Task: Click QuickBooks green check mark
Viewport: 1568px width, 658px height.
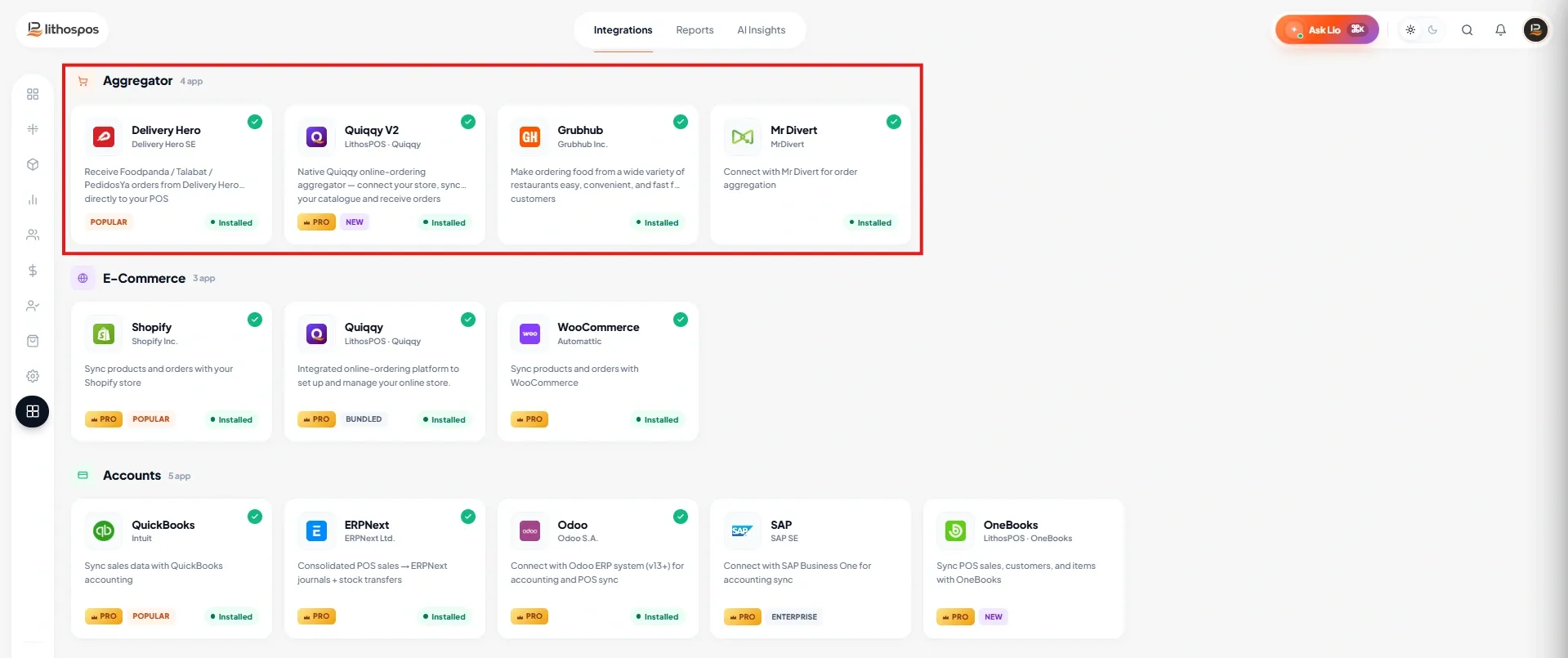Action: point(255,517)
